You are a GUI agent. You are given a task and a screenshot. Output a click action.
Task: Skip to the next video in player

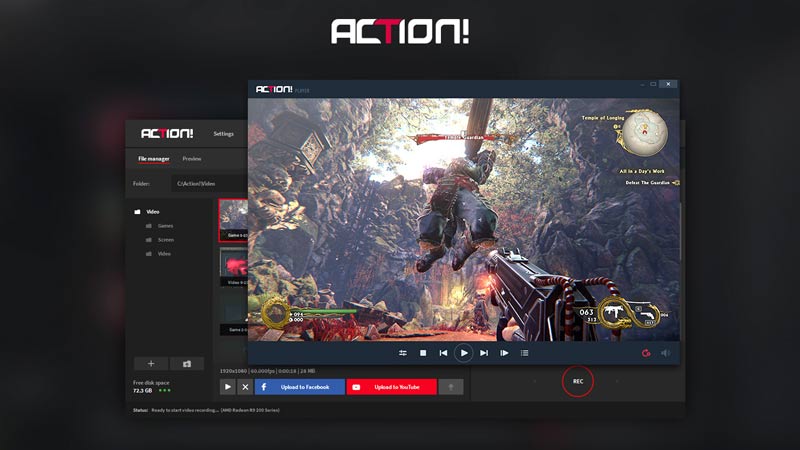484,353
